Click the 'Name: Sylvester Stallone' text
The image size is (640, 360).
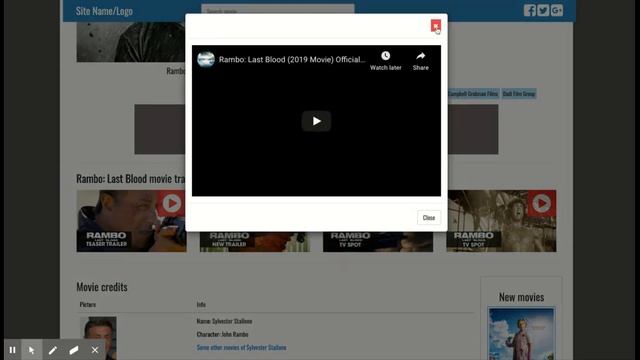[x=224, y=321]
